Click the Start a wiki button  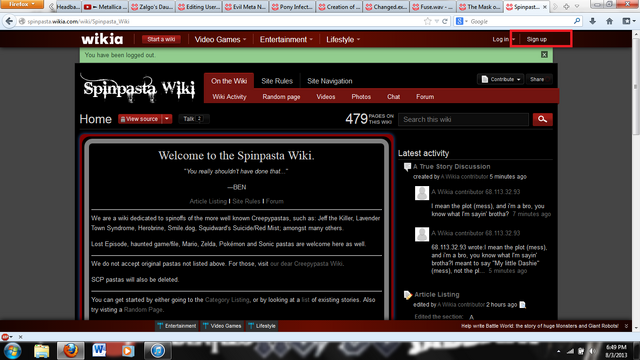tap(161, 39)
